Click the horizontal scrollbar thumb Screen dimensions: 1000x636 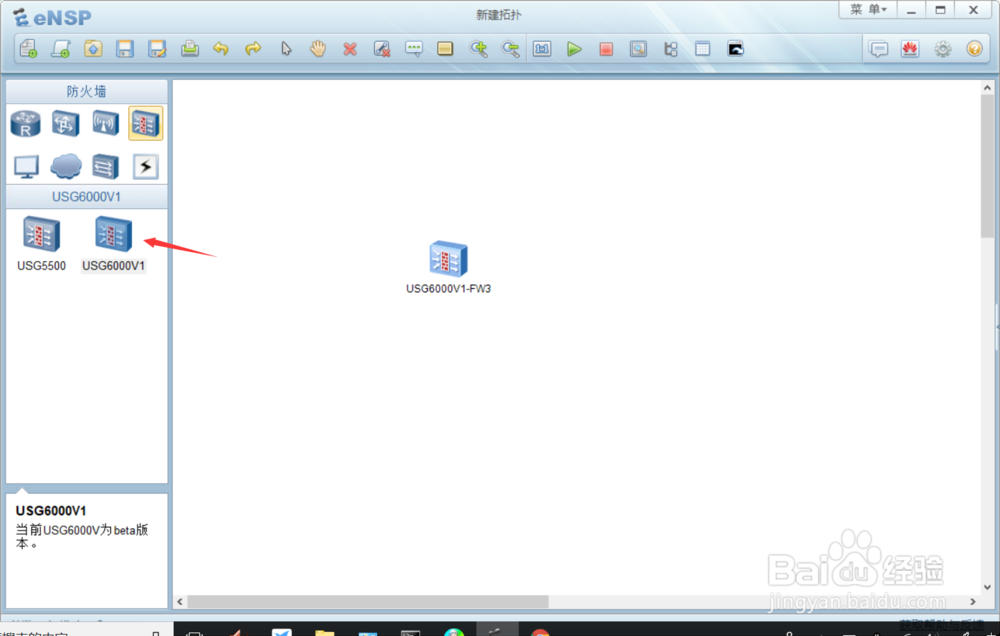368,602
